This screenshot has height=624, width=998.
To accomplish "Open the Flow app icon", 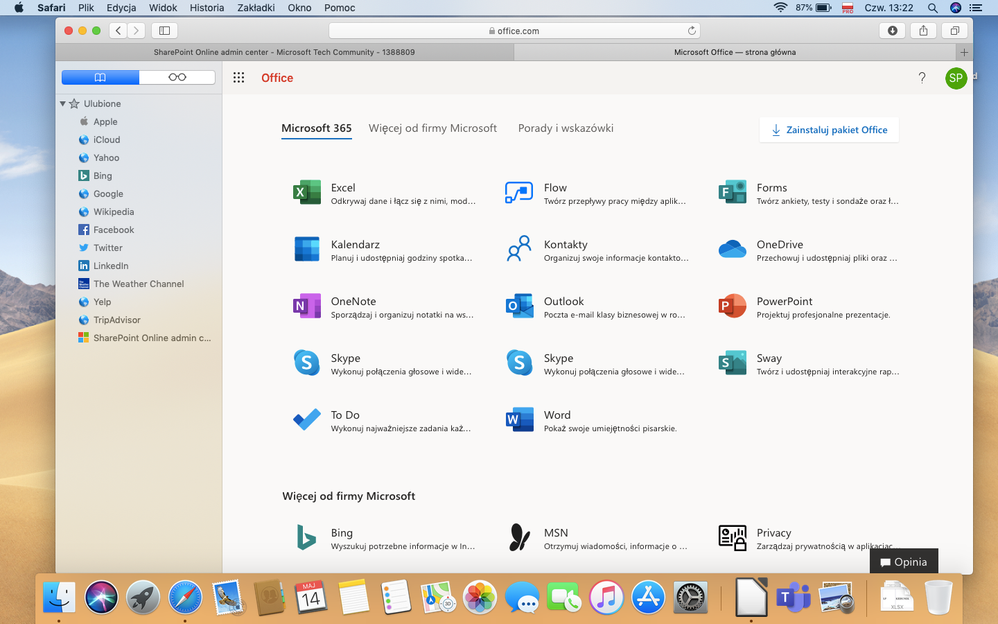I will point(519,192).
